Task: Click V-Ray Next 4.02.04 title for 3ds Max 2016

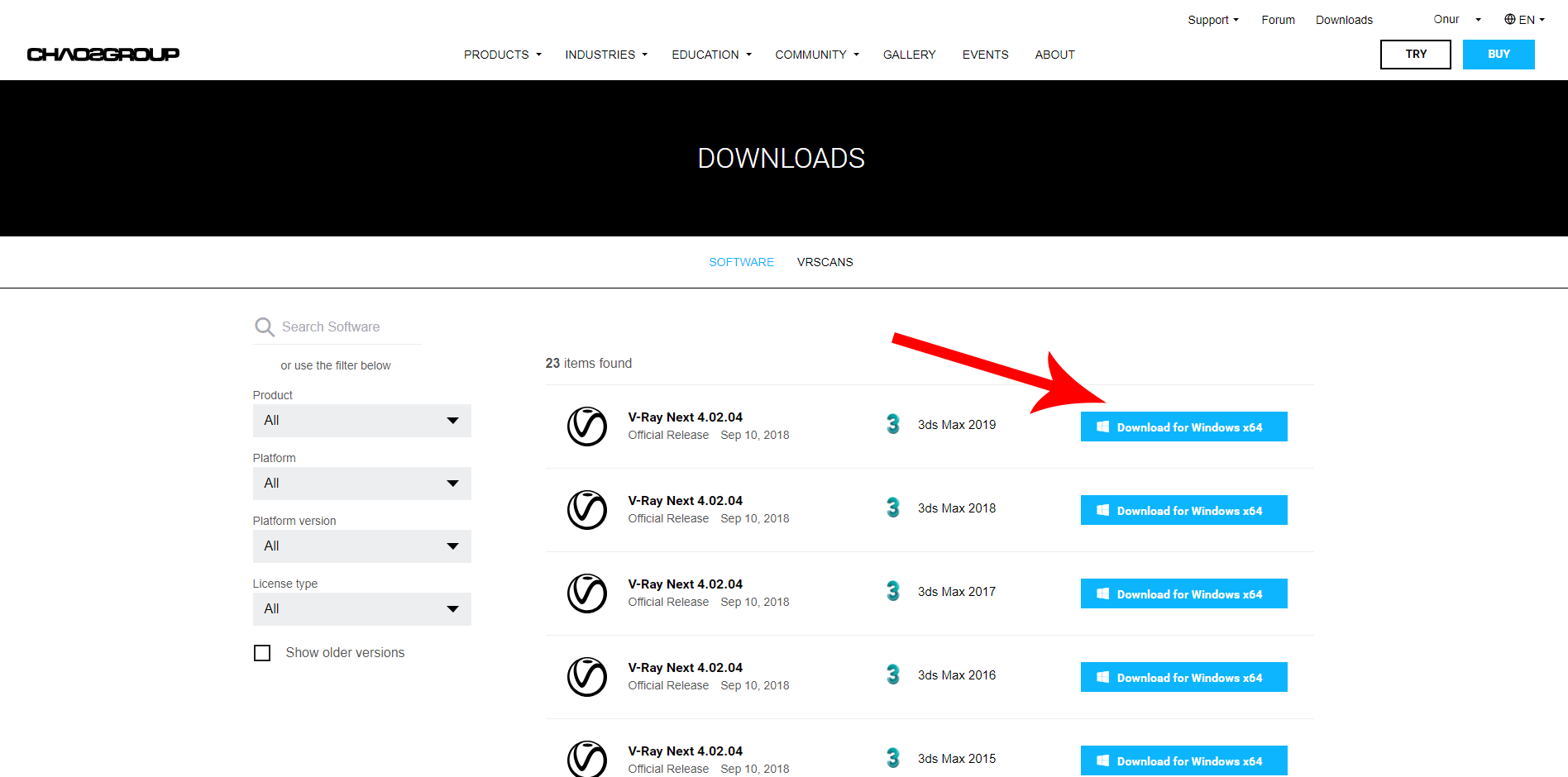Action: pyautogui.click(x=686, y=668)
